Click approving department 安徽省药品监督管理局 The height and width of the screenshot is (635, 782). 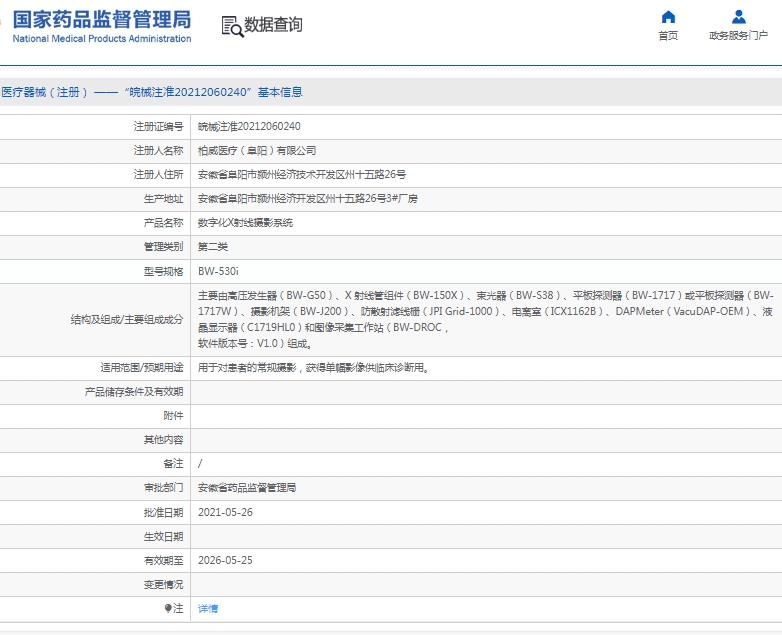point(247,488)
